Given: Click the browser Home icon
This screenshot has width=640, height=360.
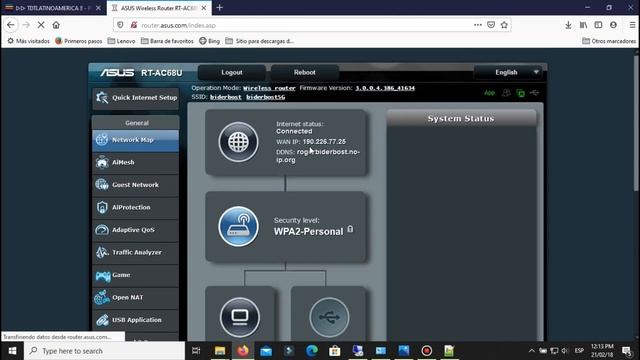Looking at the screenshot, I should (56, 25).
